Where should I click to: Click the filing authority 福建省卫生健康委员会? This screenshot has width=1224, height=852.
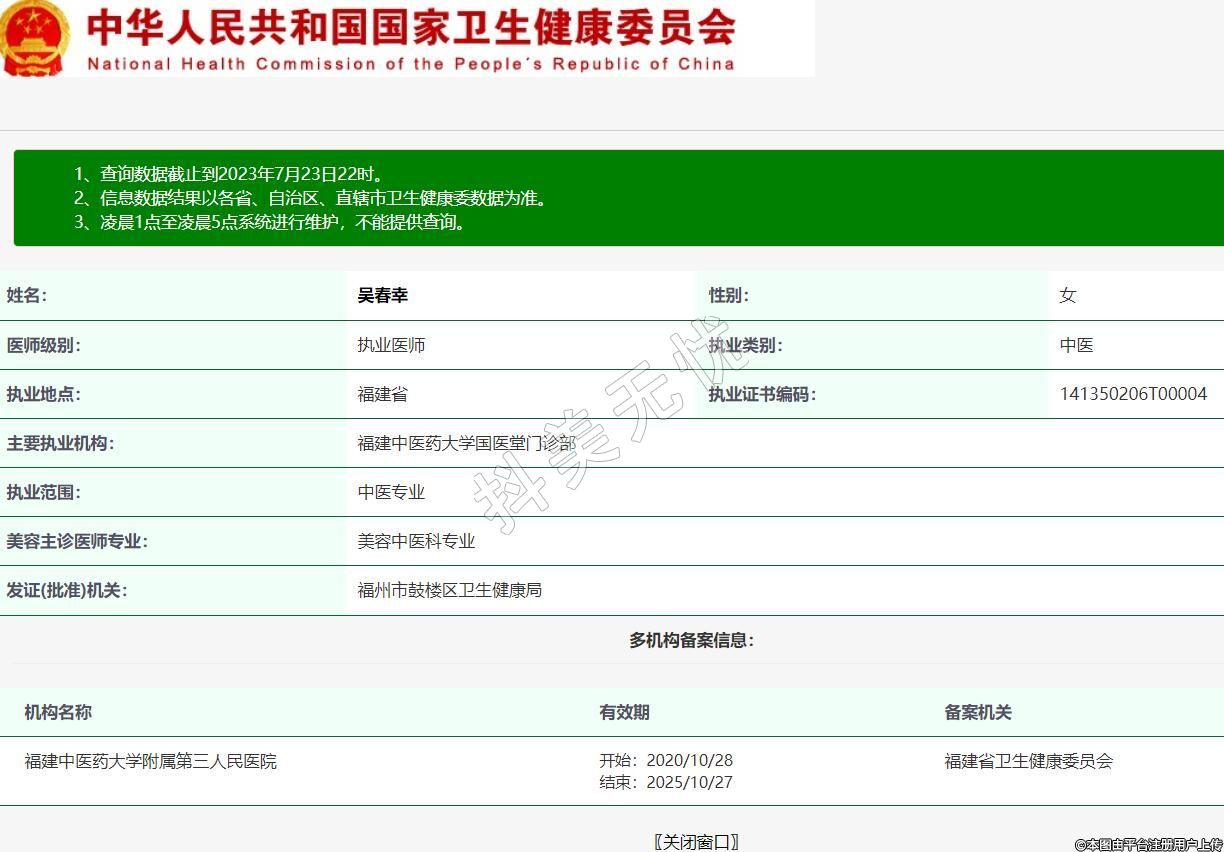pos(1028,761)
